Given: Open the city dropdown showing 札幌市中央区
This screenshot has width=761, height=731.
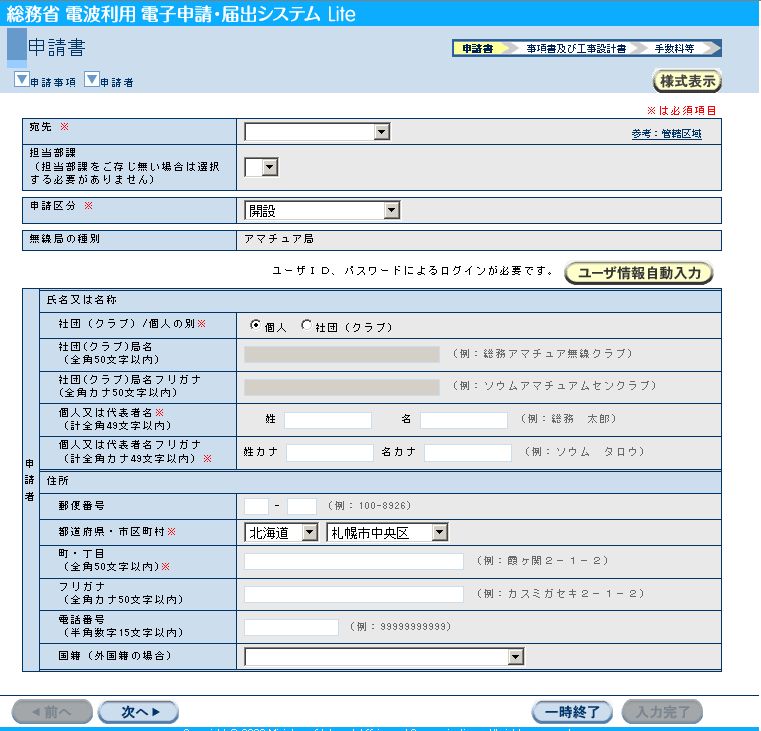Looking at the screenshot, I should pos(387,533).
